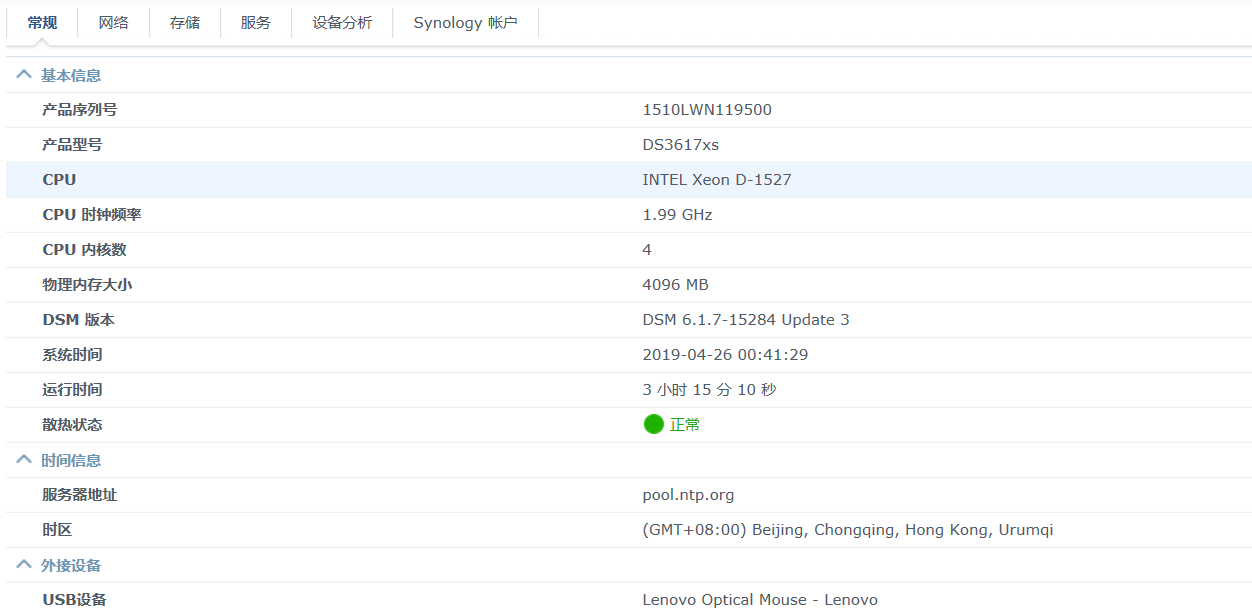Select the pool.ntp.org server address value

click(687, 494)
